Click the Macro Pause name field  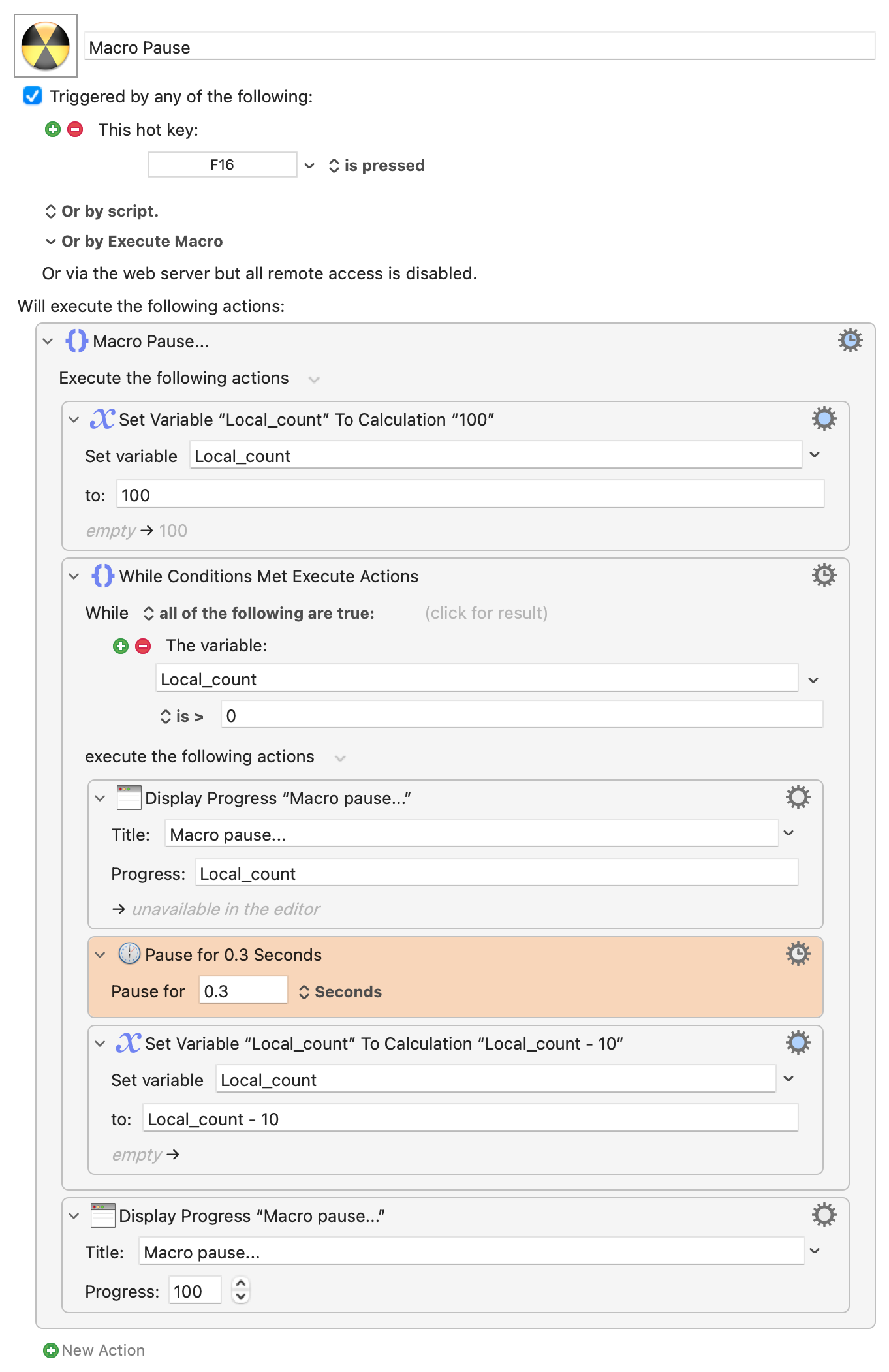(x=480, y=47)
